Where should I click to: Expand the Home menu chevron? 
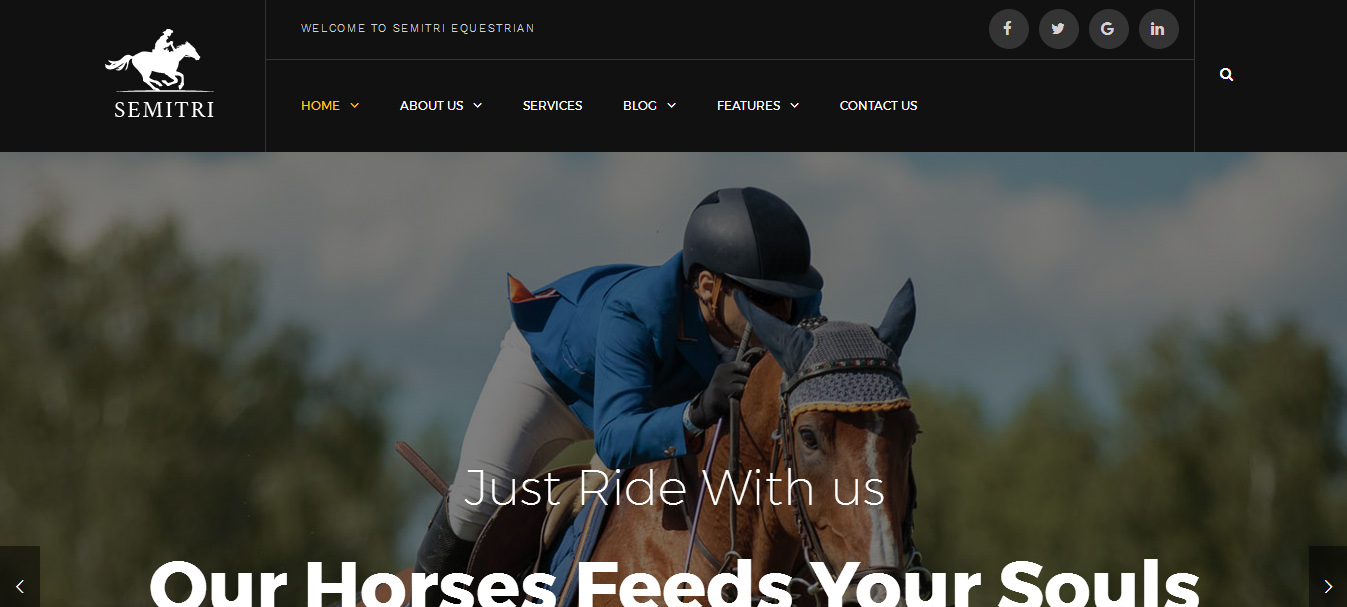point(354,105)
